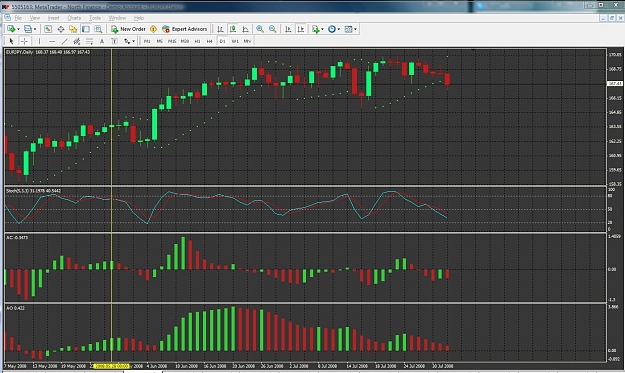Open the Window menu
This screenshot has width=625, height=373.
point(117,18)
